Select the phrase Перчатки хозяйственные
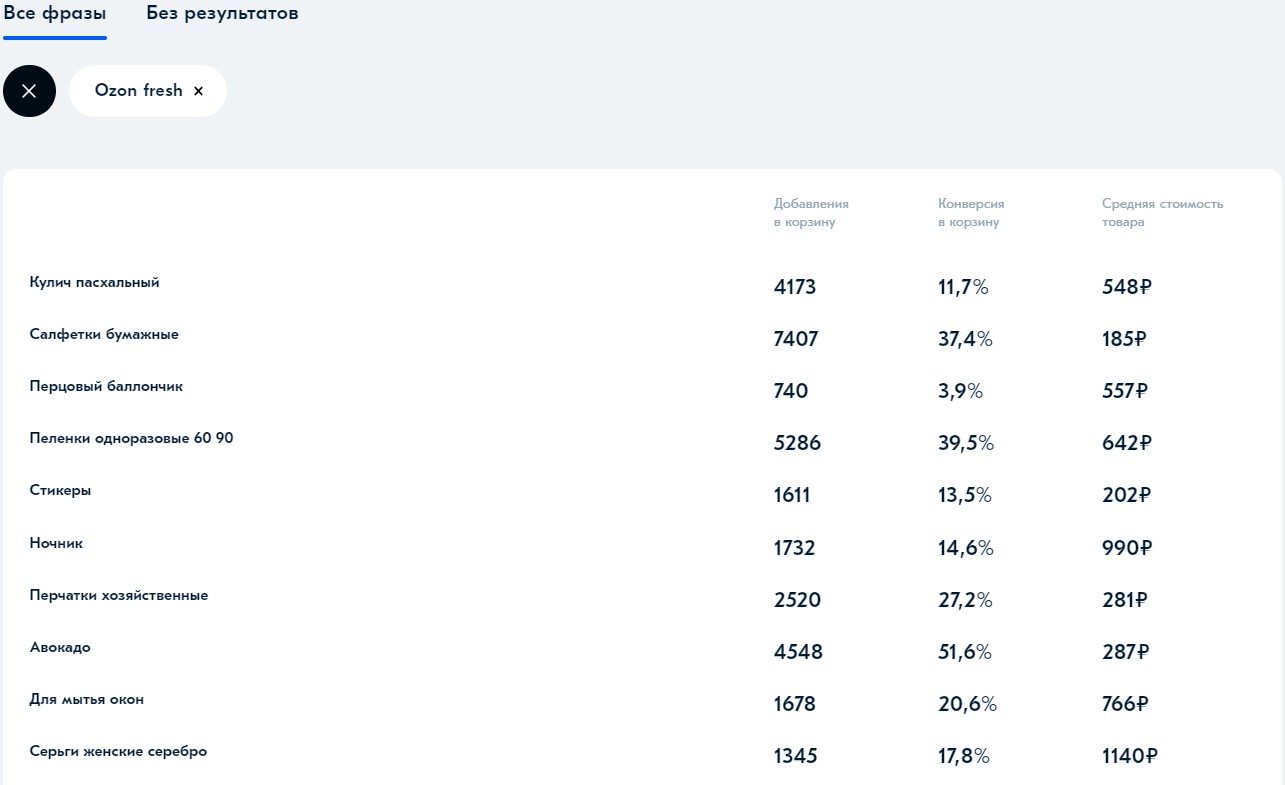Viewport: 1285px width, 785px height. 119,596
